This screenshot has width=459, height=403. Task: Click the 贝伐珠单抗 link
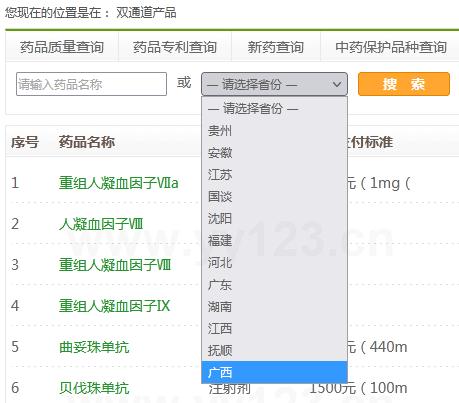(x=94, y=388)
